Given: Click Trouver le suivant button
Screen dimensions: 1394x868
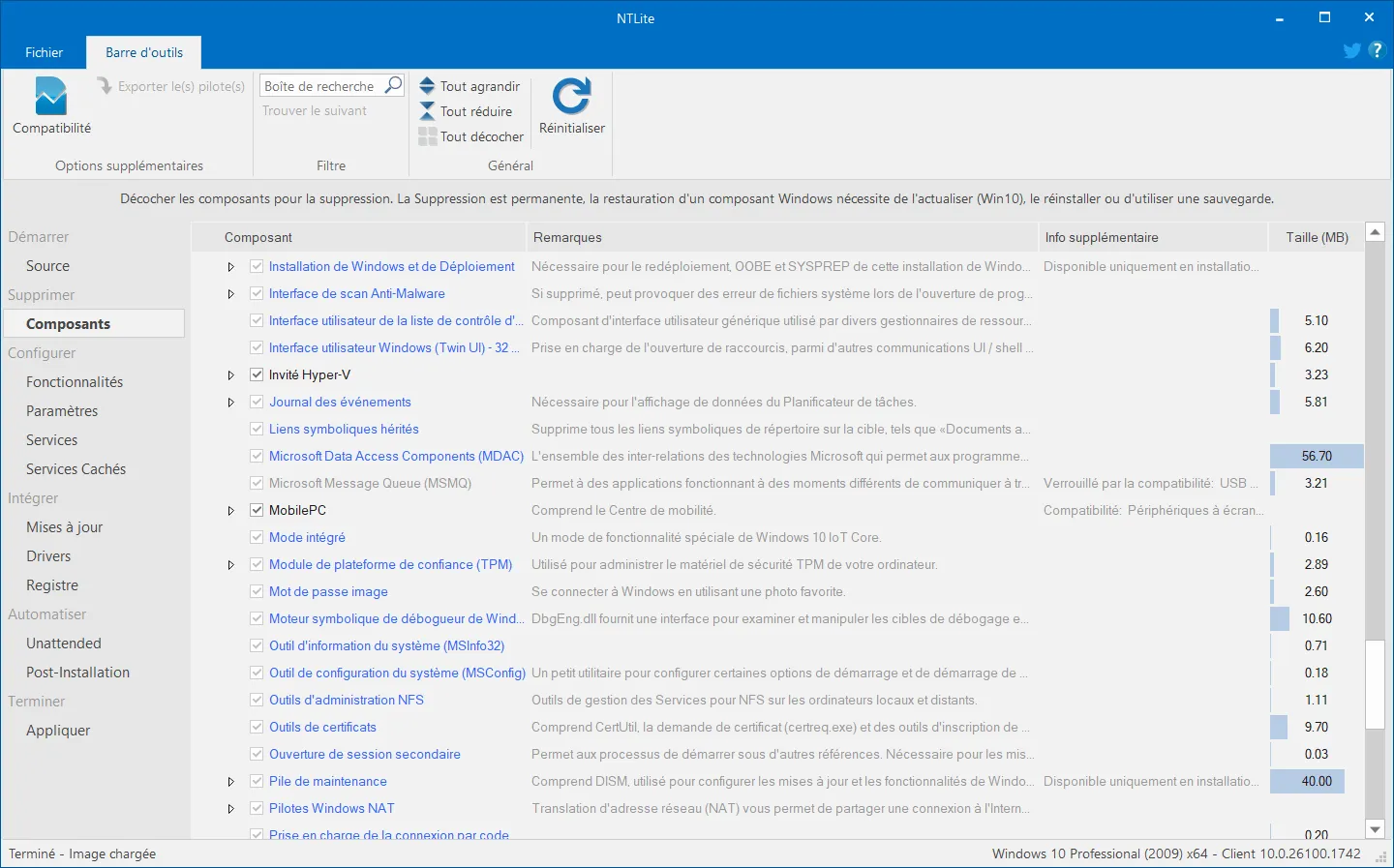Looking at the screenshot, I should tap(315, 110).
